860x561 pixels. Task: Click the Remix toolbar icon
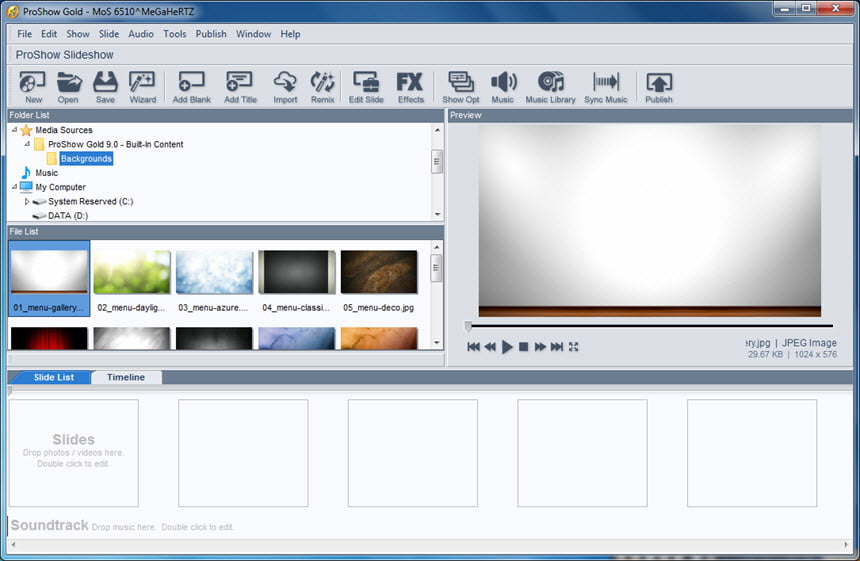(322, 87)
